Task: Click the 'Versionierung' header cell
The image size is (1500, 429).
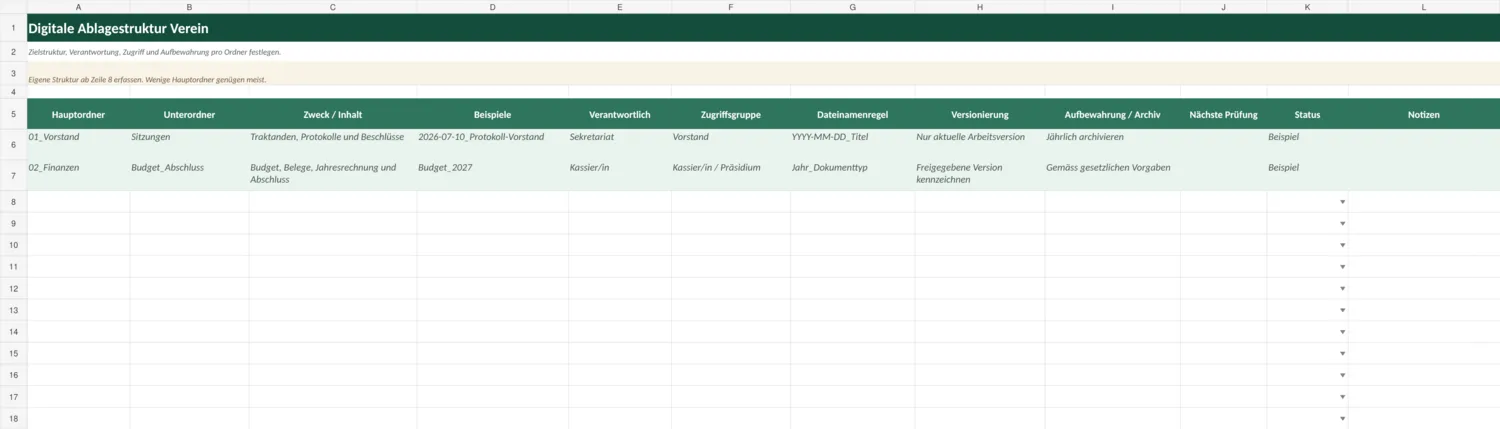Action: coord(980,115)
